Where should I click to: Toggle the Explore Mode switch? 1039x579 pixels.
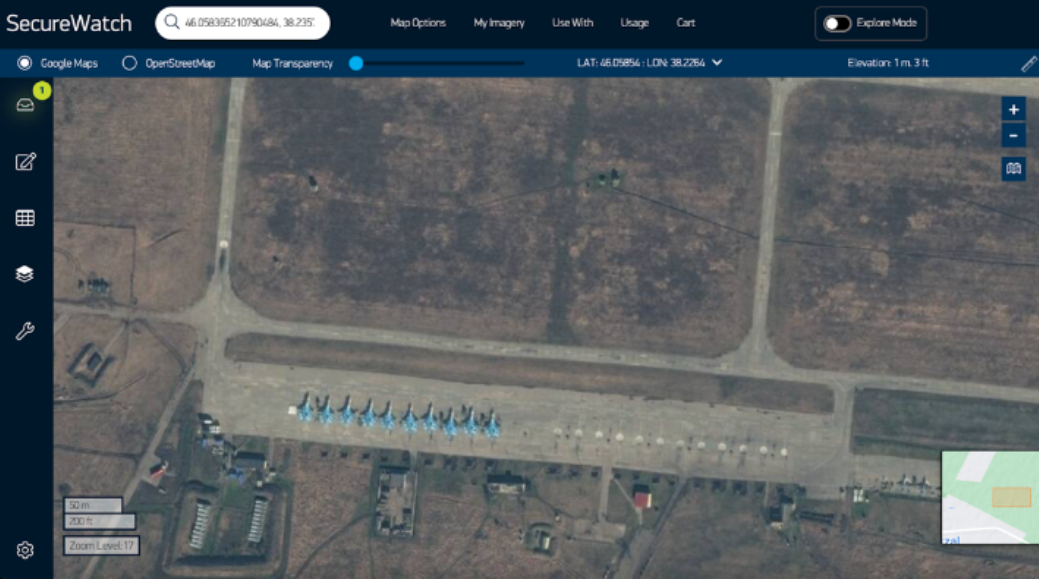(x=837, y=24)
